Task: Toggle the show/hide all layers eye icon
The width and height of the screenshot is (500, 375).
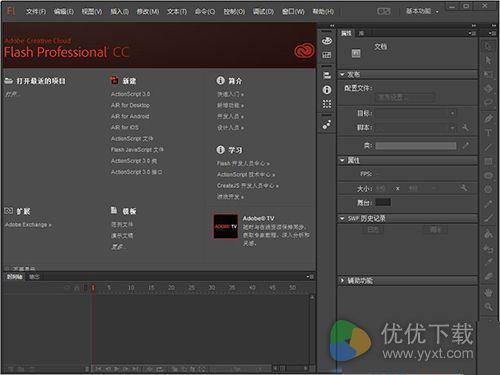Action: pyautogui.click(x=67, y=287)
